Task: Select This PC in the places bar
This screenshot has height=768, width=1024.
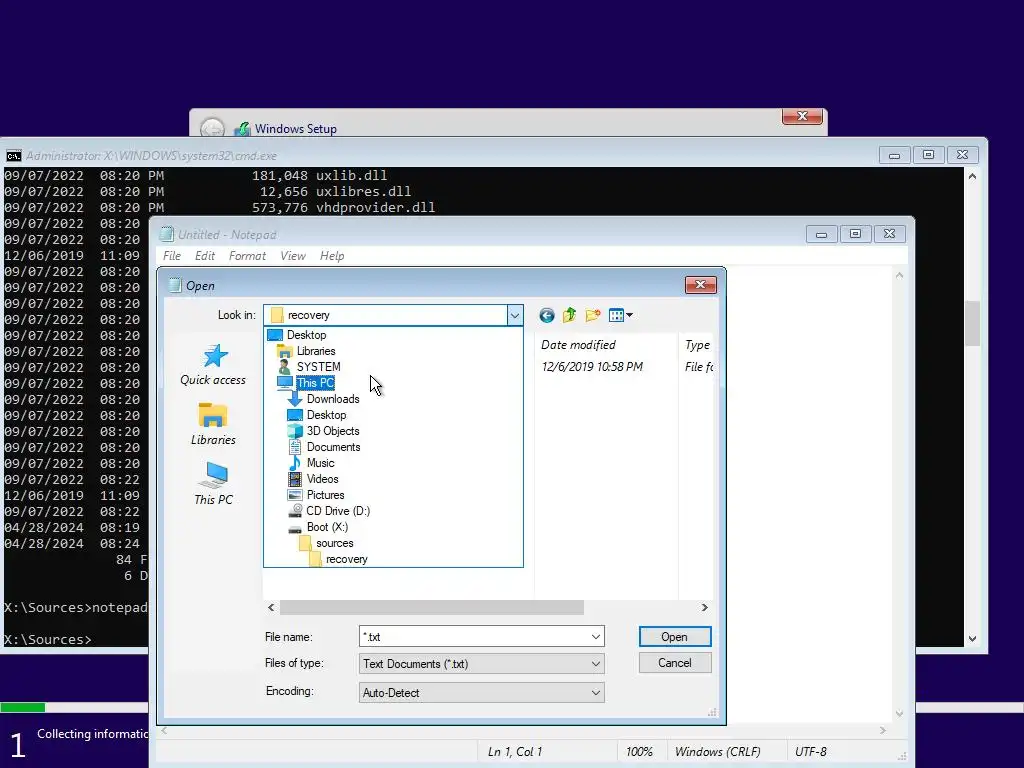Action: 214,484
